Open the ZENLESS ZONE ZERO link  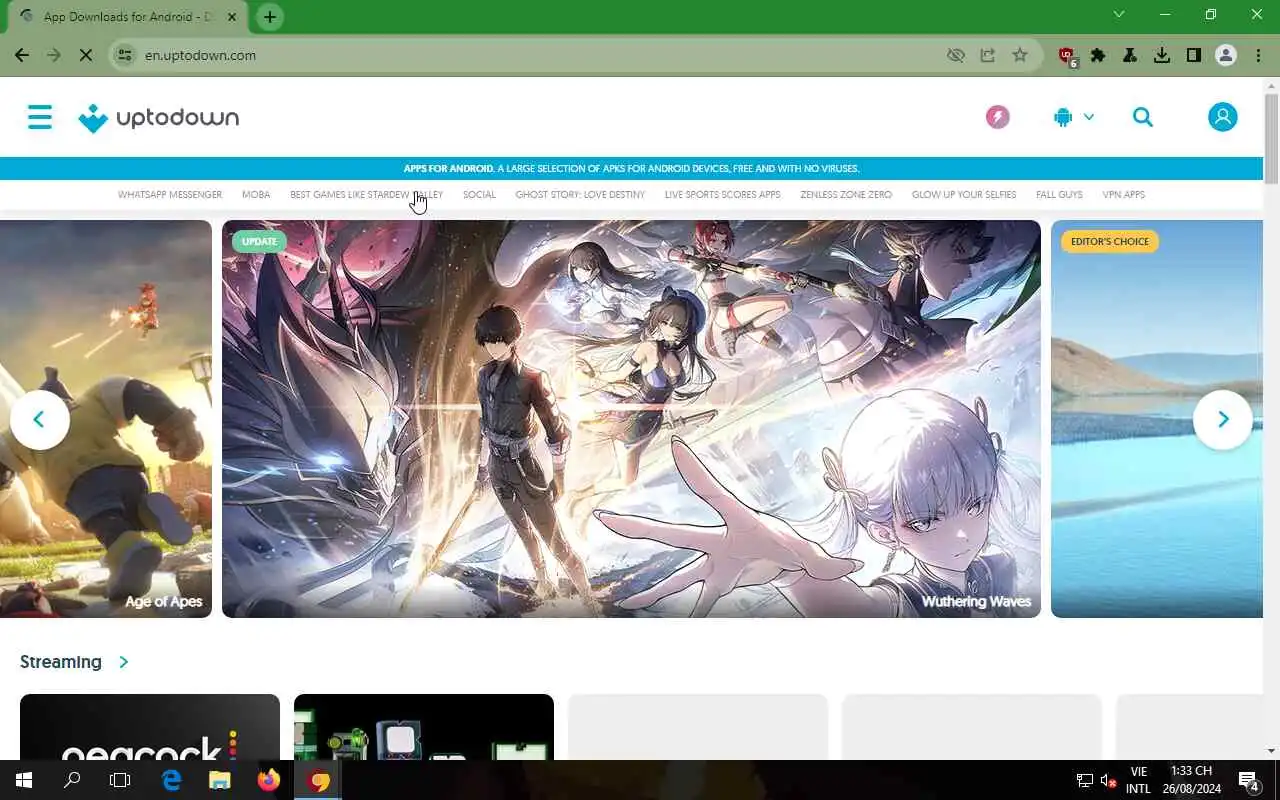coord(846,195)
